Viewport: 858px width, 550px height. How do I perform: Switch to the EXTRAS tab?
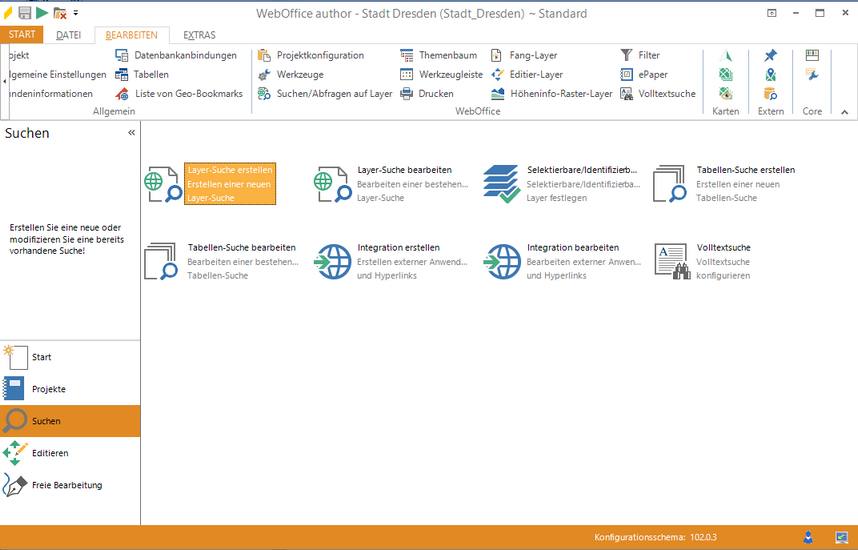point(199,35)
